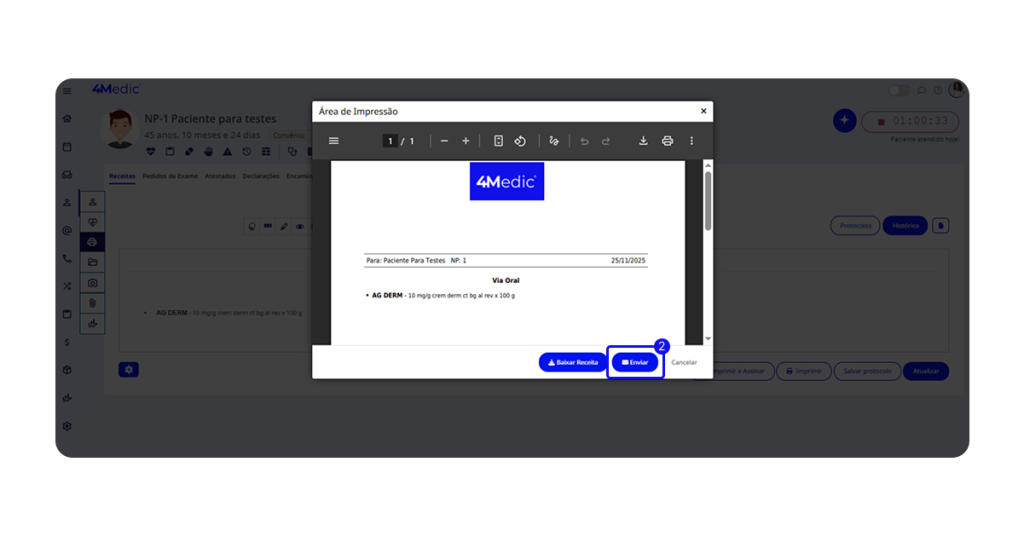Click the PDF preview vertical scrollbar

(708, 200)
